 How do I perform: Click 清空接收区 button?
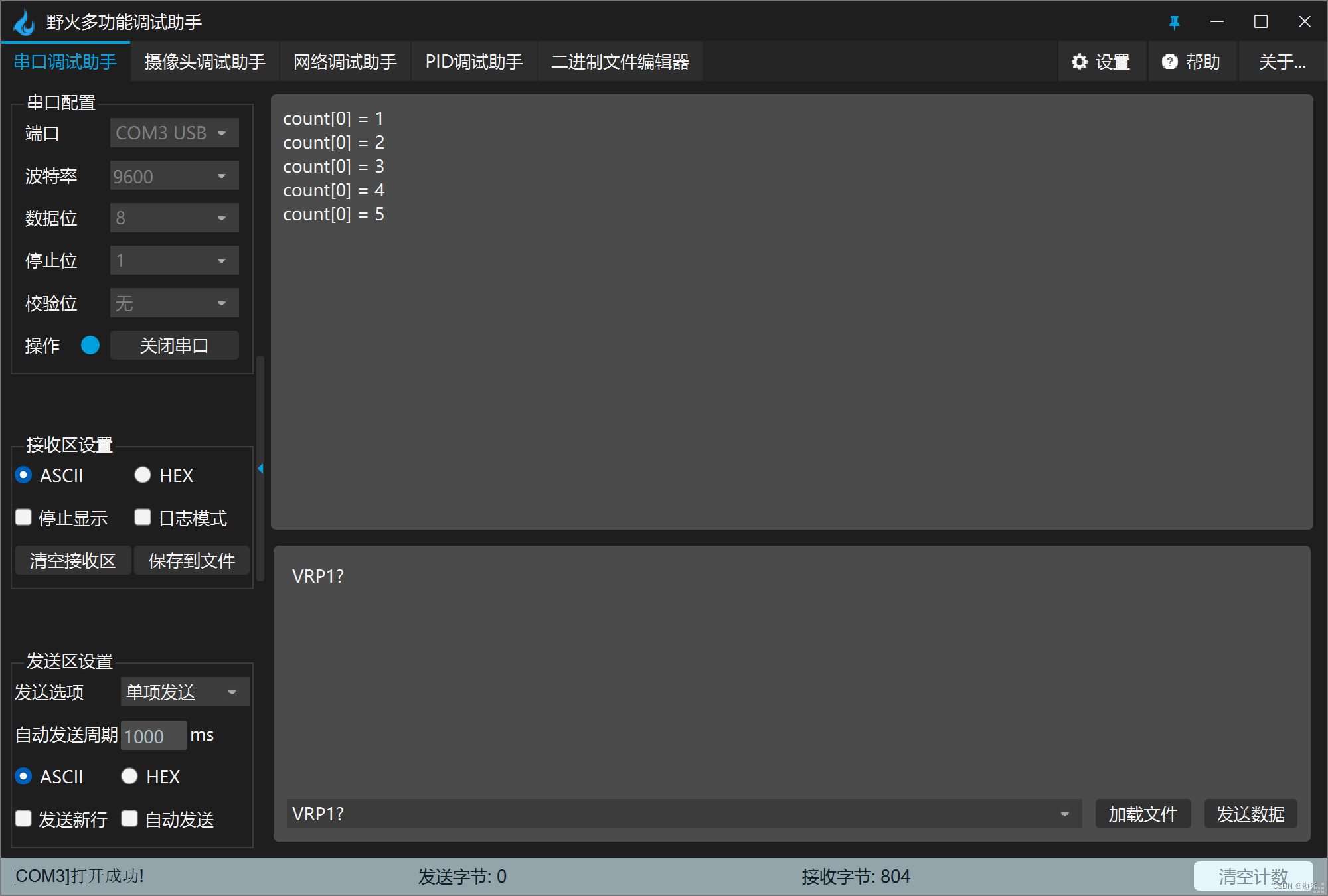(x=72, y=561)
